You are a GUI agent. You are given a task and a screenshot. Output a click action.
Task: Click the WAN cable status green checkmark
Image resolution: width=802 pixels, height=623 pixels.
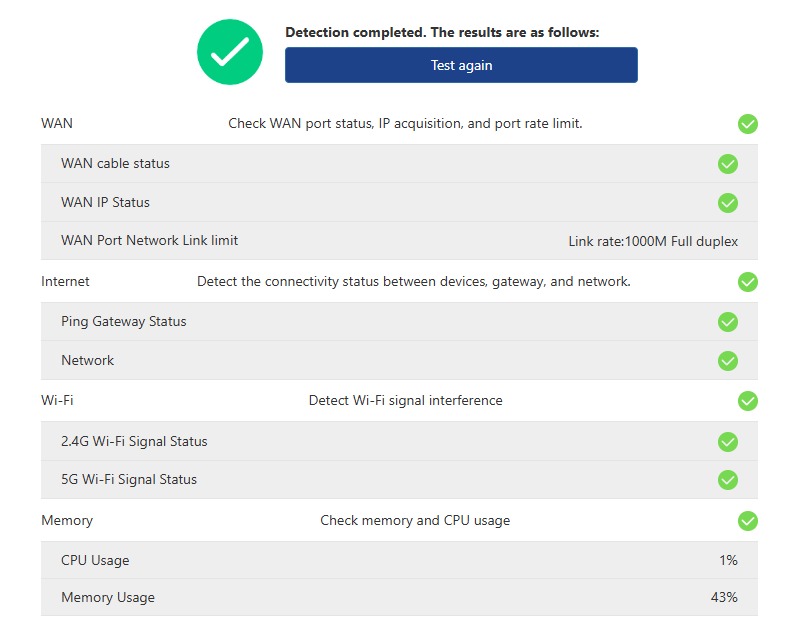point(728,164)
